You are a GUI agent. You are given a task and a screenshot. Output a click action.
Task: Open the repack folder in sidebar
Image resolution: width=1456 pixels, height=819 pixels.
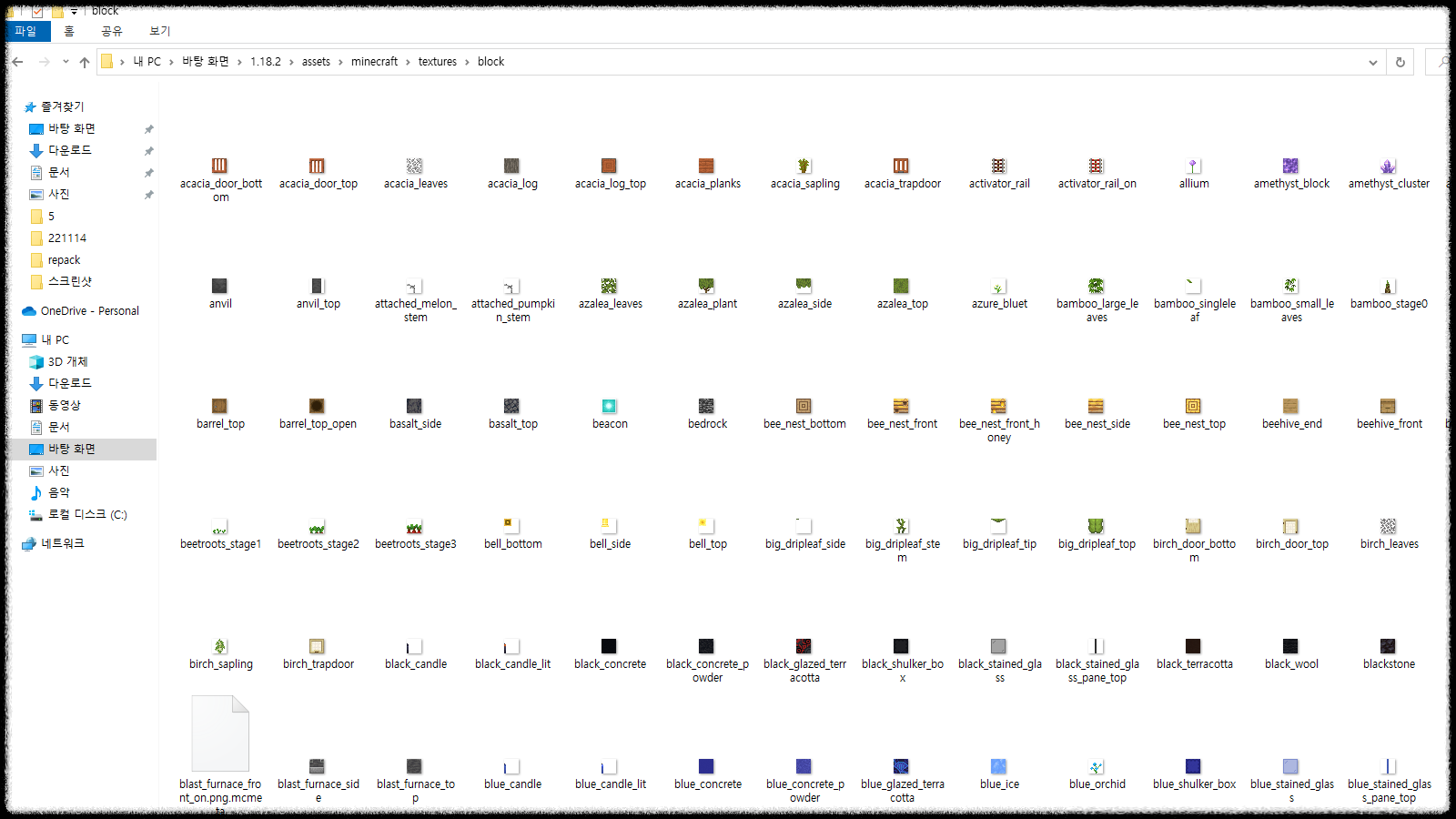[x=64, y=259]
